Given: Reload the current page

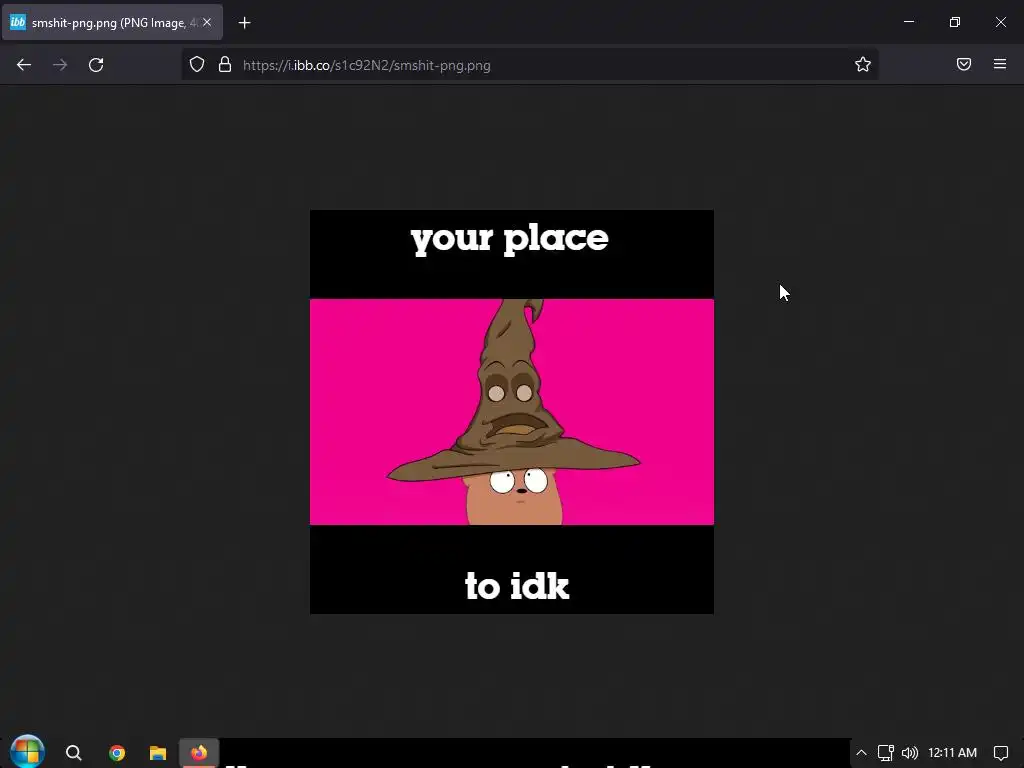Looking at the screenshot, I should pyautogui.click(x=96, y=65).
